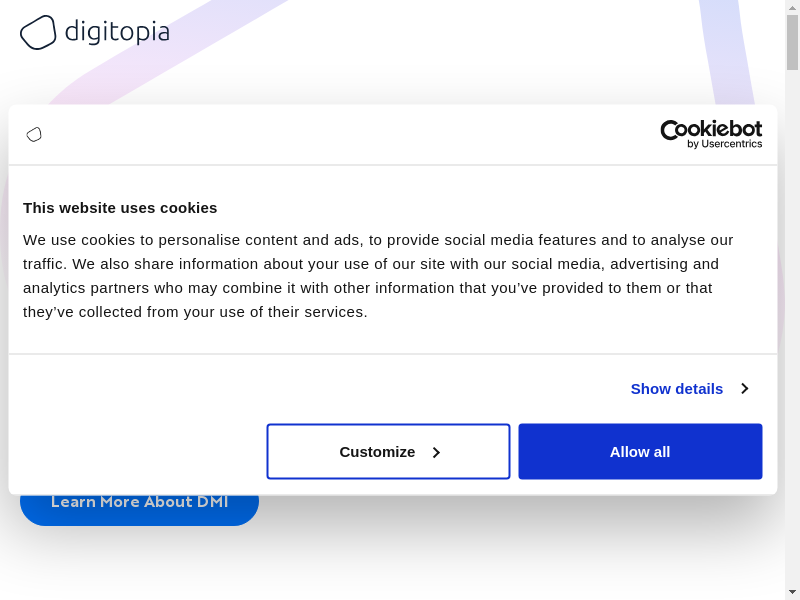The height and width of the screenshot is (600, 800).
Task: Open the Cookiebot logo link
Action: click(x=711, y=129)
